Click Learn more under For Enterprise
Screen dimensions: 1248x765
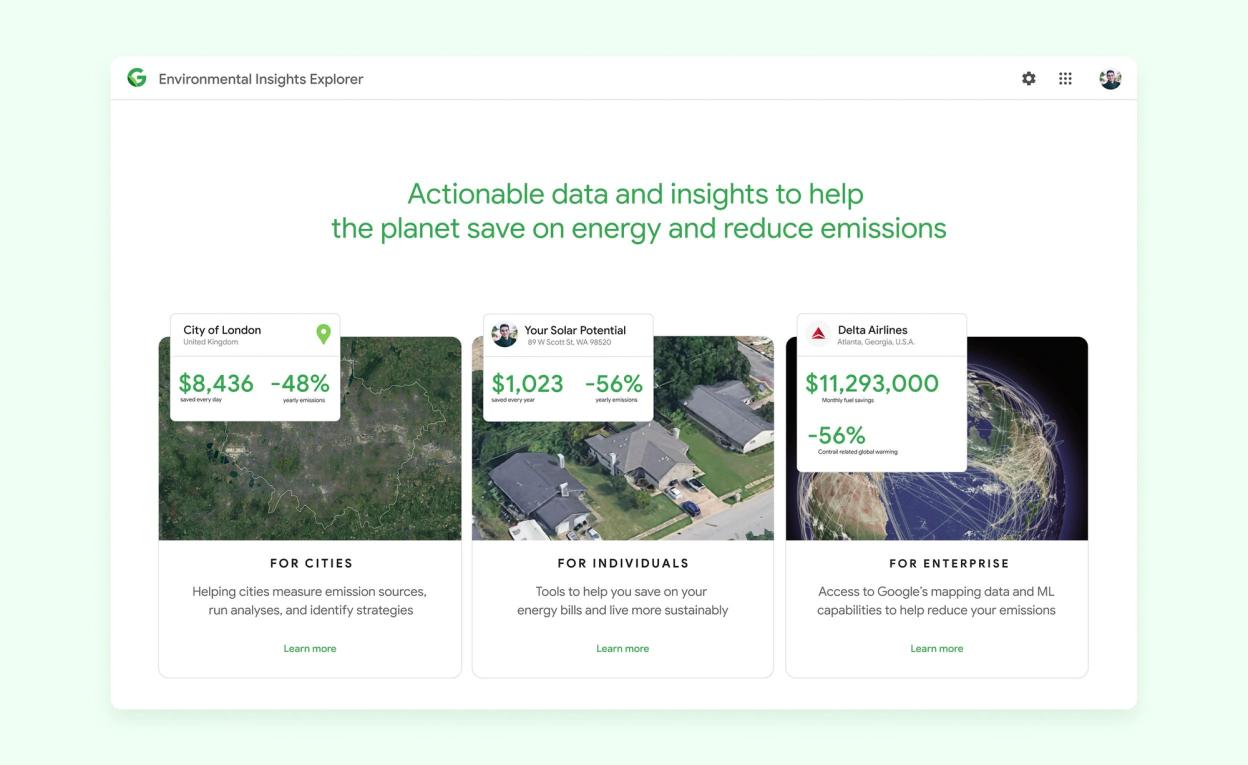point(936,648)
